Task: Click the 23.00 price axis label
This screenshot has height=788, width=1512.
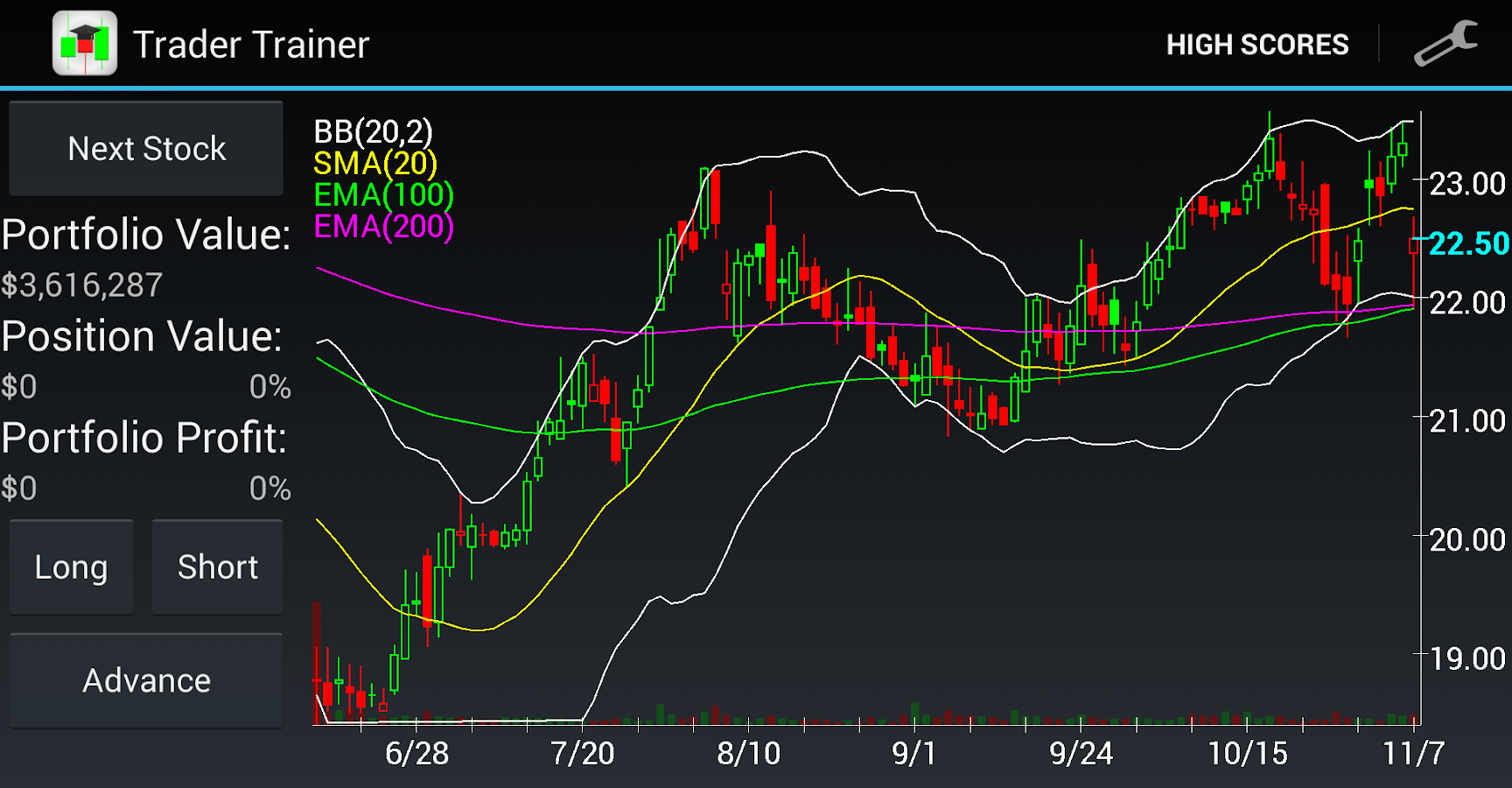Action: pyautogui.click(x=1466, y=184)
